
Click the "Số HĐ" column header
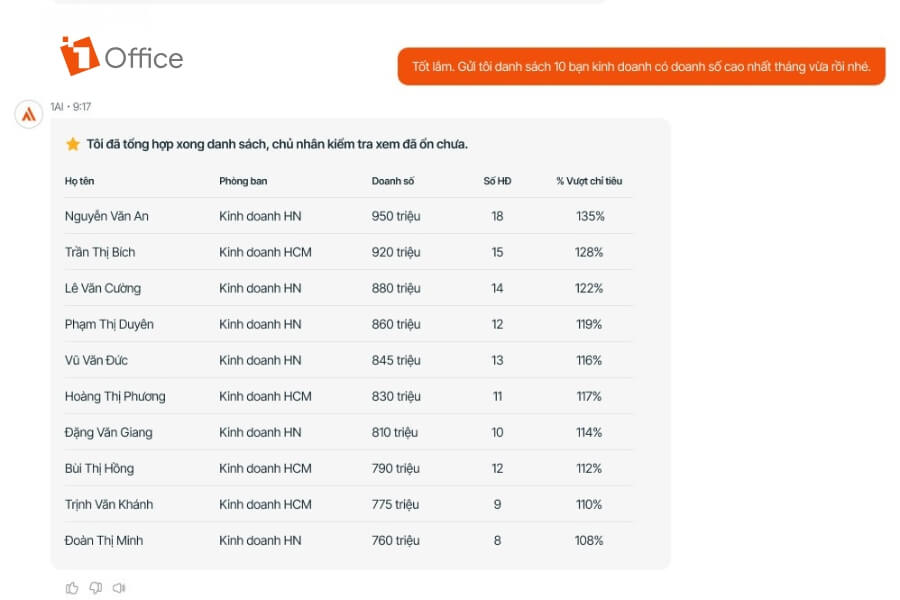click(x=497, y=181)
